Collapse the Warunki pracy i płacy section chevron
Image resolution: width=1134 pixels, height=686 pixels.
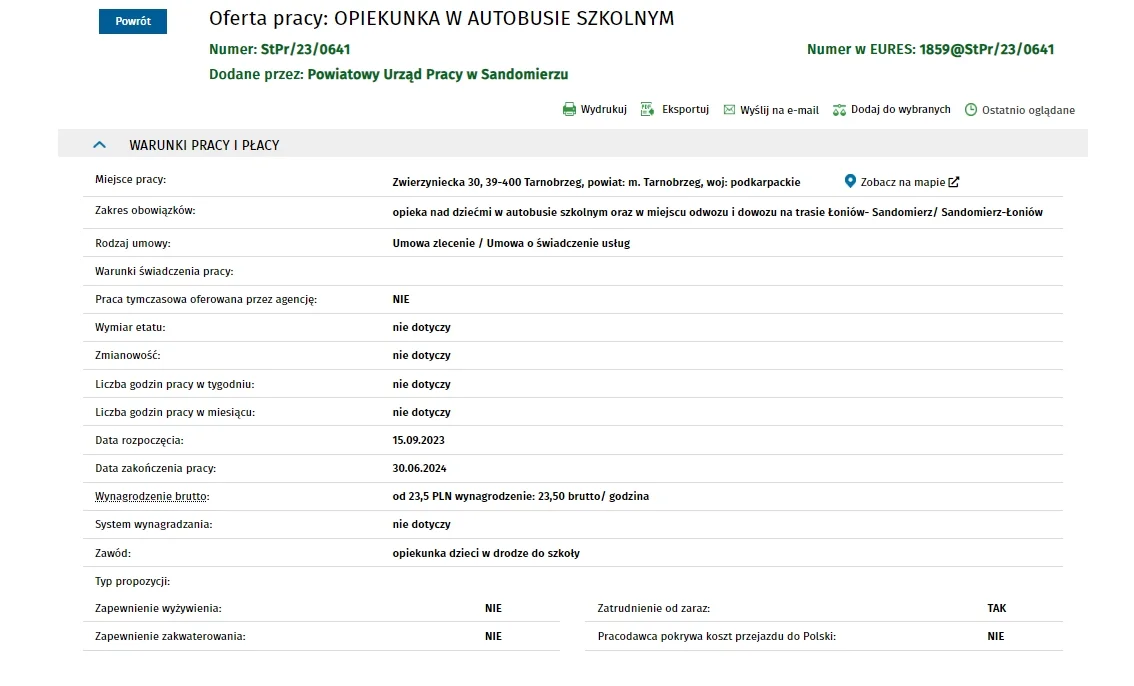(x=100, y=145)
